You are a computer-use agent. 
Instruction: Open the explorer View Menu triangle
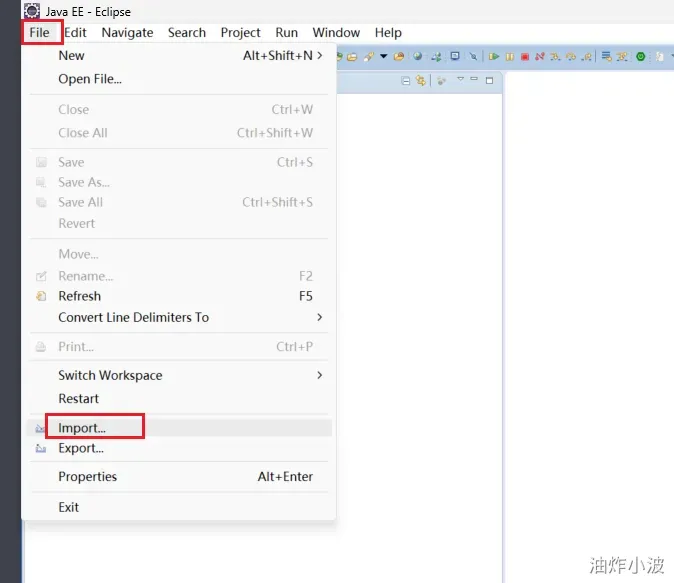point(460,79)
